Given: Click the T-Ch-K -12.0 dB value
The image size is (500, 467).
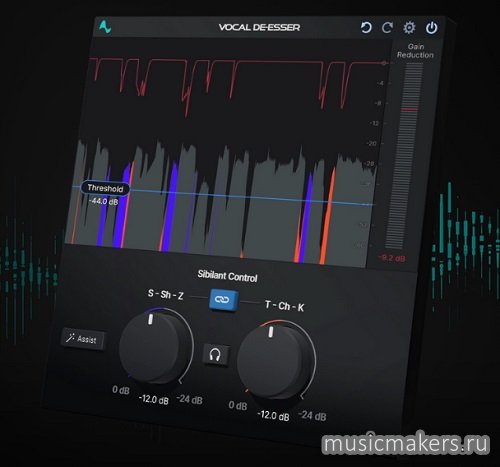Looking at the screenshot, I should tap(273, 415).
